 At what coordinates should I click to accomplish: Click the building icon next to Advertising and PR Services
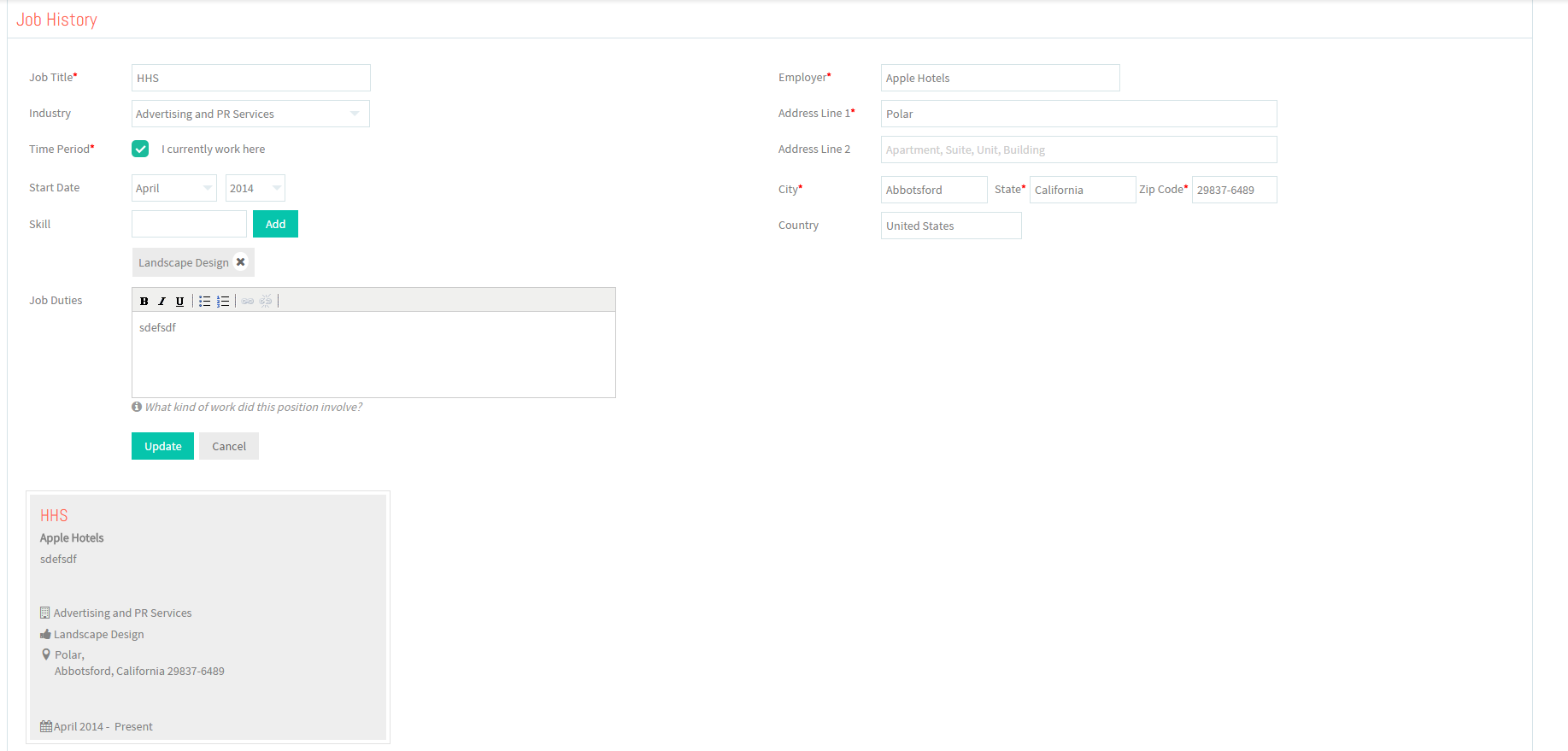pyautogui.click(x=45, y=613)
